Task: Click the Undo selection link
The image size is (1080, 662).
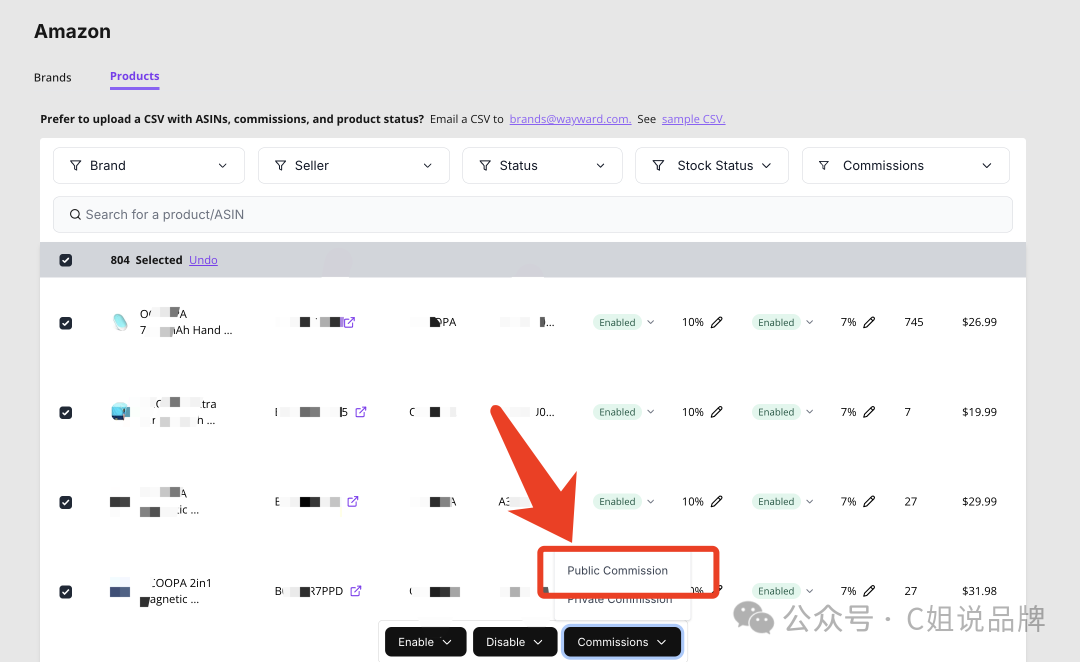Action: 203,260
